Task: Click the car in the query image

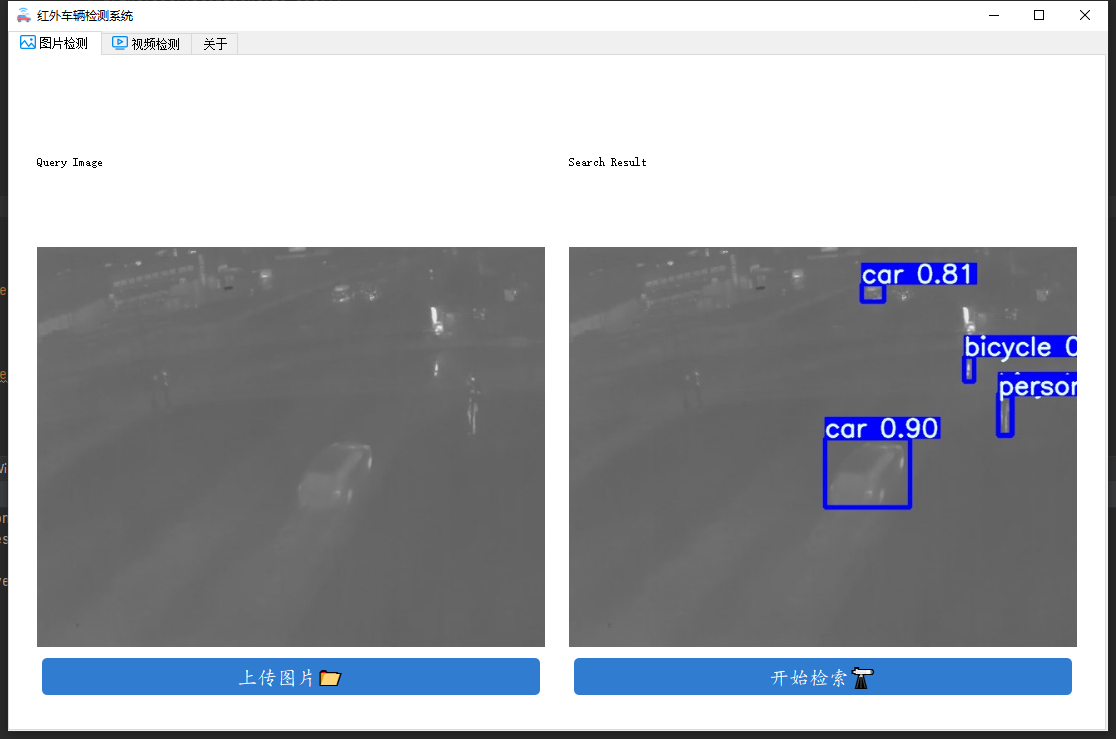Action: [336, 475]
